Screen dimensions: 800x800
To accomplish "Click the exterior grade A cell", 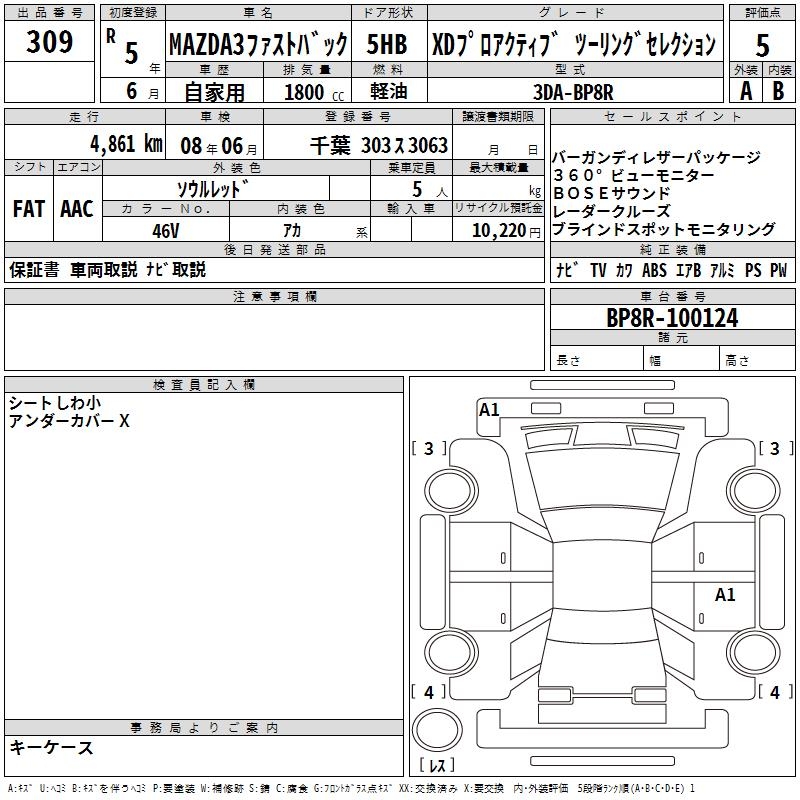I will click(x=745, y=89).
